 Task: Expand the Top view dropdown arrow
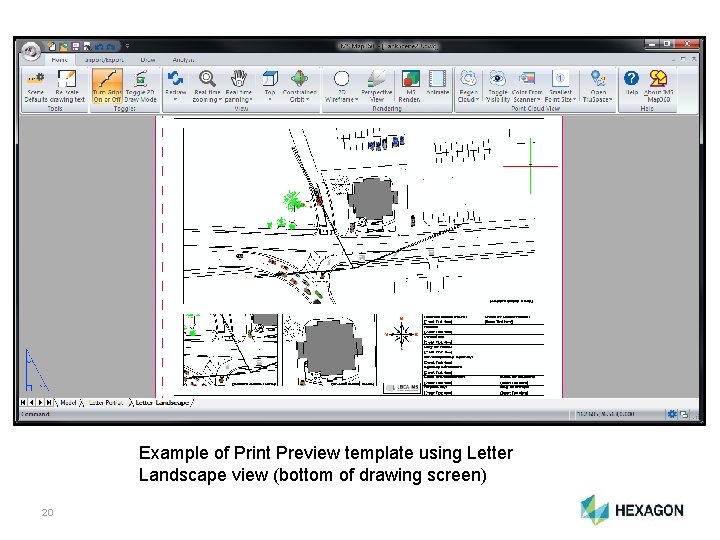click(270, 99)
